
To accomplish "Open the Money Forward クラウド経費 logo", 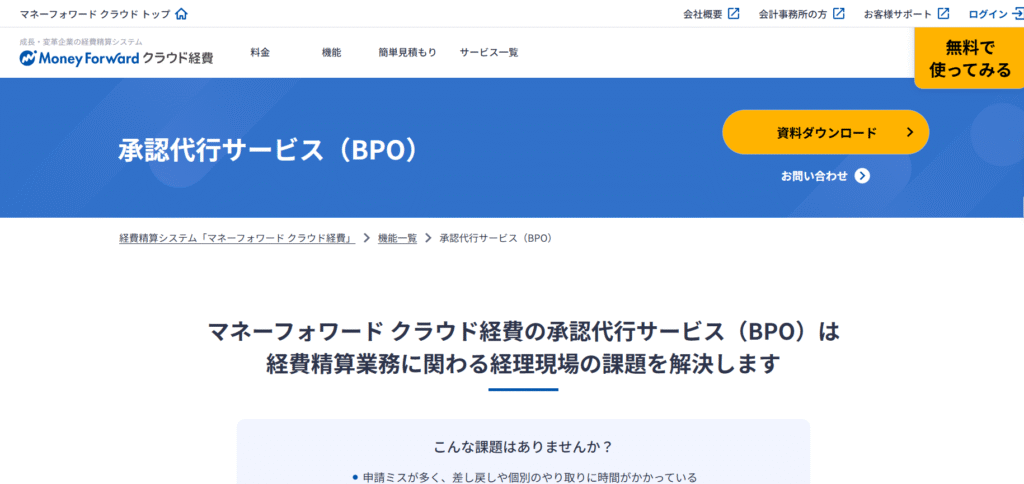I will (116, 58).
